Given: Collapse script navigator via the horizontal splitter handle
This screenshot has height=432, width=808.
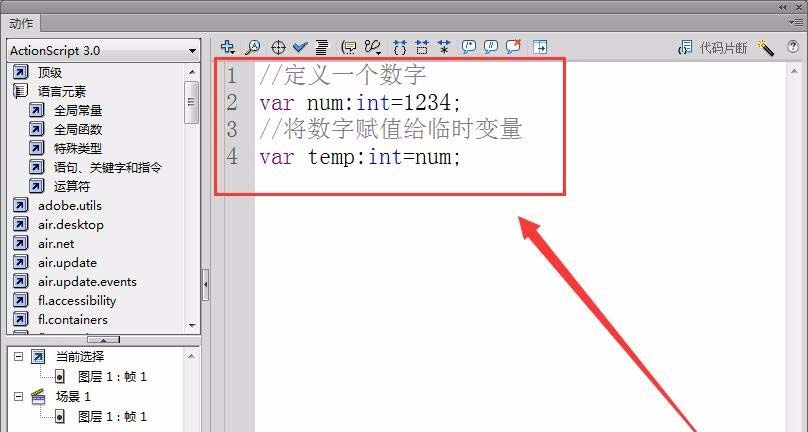Looking at the screenshot, I should [103, 339].
